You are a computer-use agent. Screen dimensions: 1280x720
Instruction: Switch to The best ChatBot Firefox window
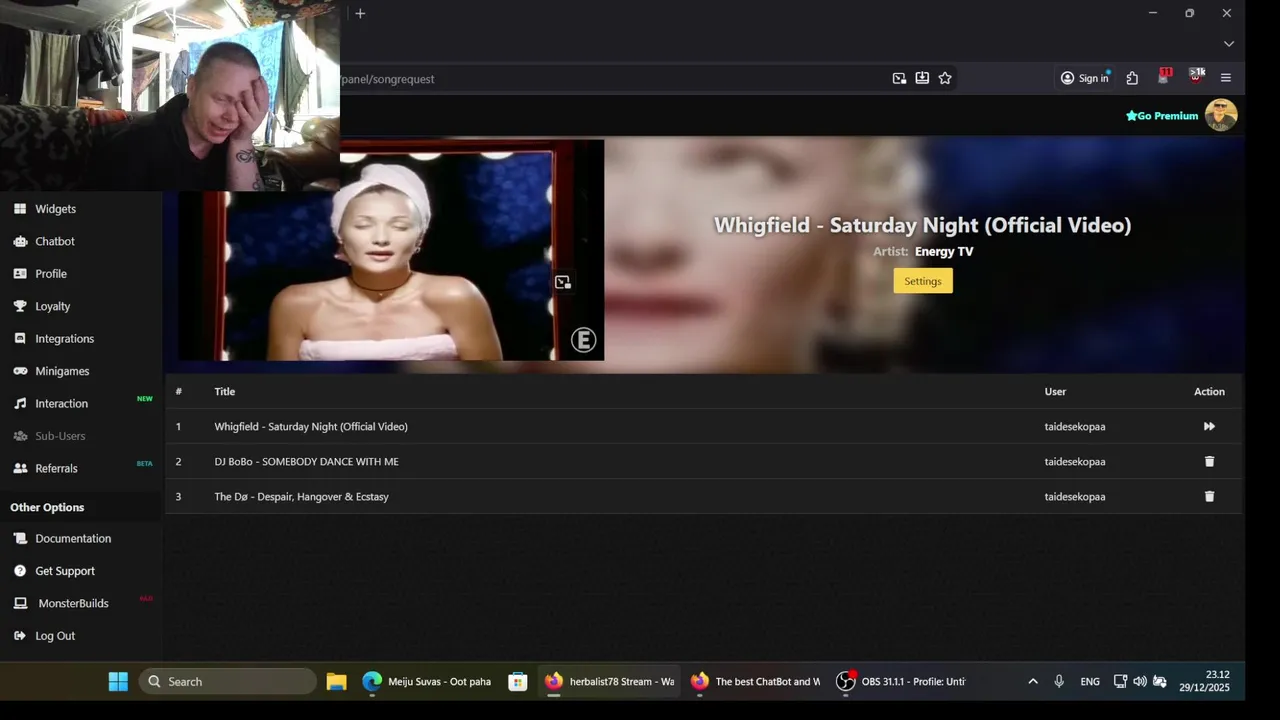(755, 682)
